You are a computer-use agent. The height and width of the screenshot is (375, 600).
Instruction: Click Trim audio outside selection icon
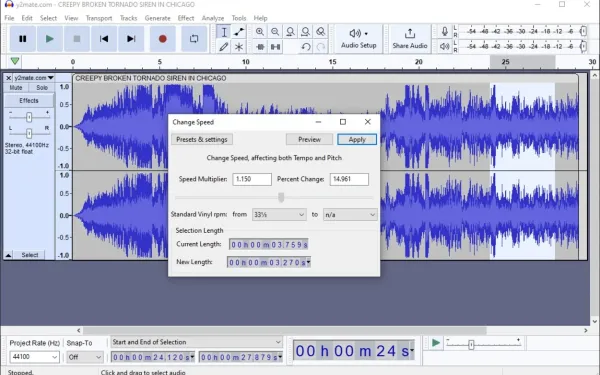click(260, 47)
